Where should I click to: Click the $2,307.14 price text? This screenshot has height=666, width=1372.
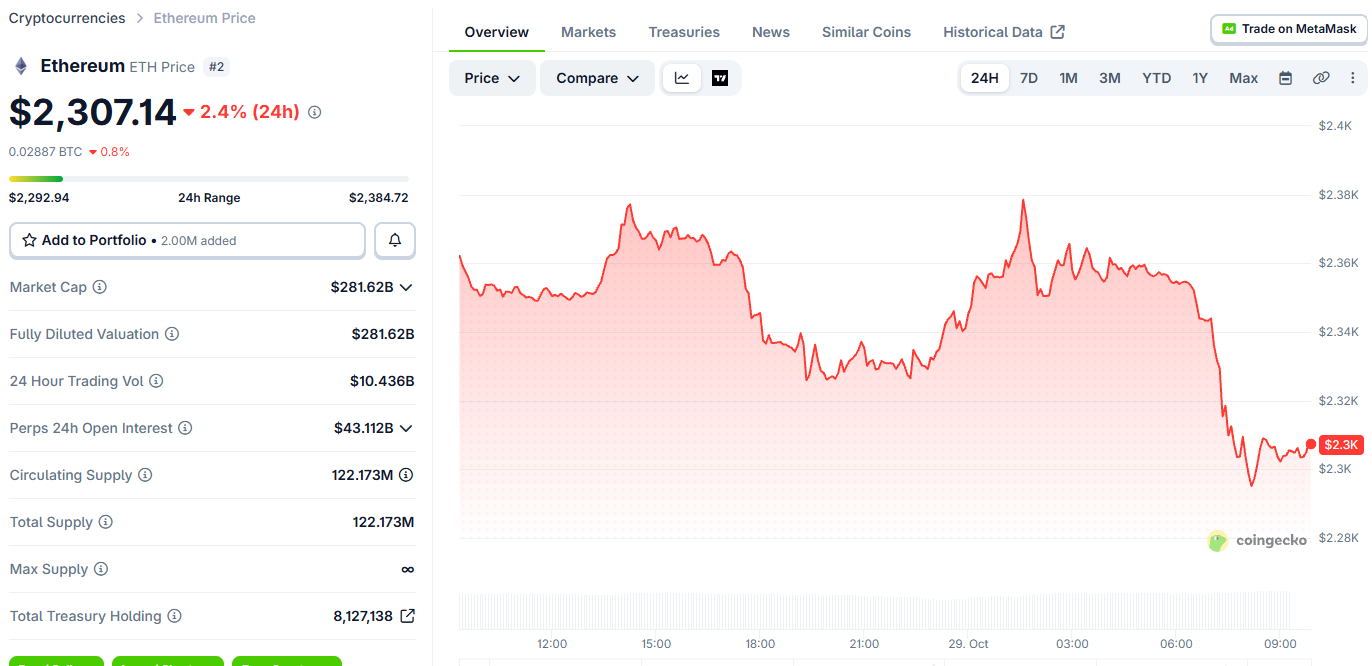coord(93,112)
